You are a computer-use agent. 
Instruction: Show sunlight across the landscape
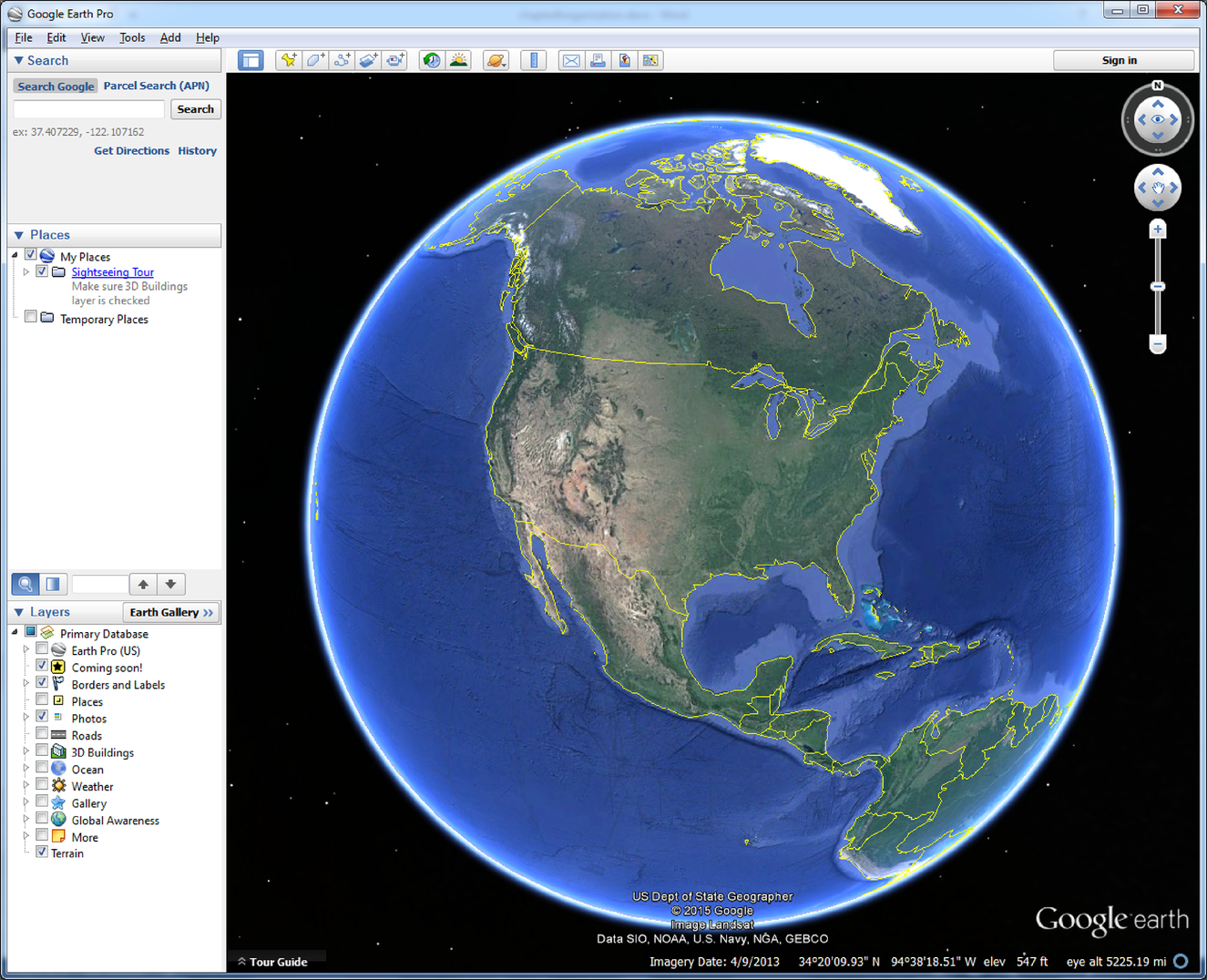click(x=459, y=61)
